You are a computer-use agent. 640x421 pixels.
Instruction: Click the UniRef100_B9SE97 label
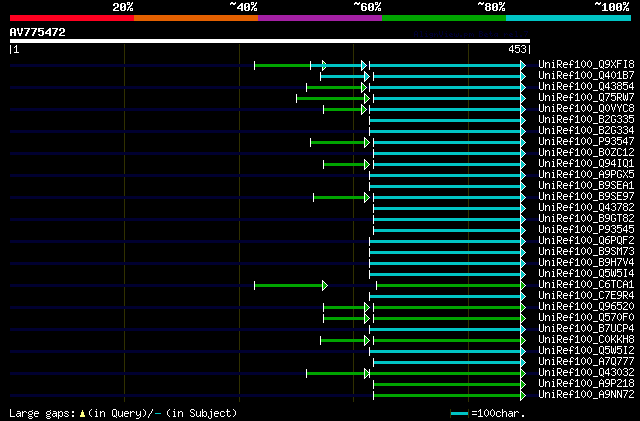[586, 197]
